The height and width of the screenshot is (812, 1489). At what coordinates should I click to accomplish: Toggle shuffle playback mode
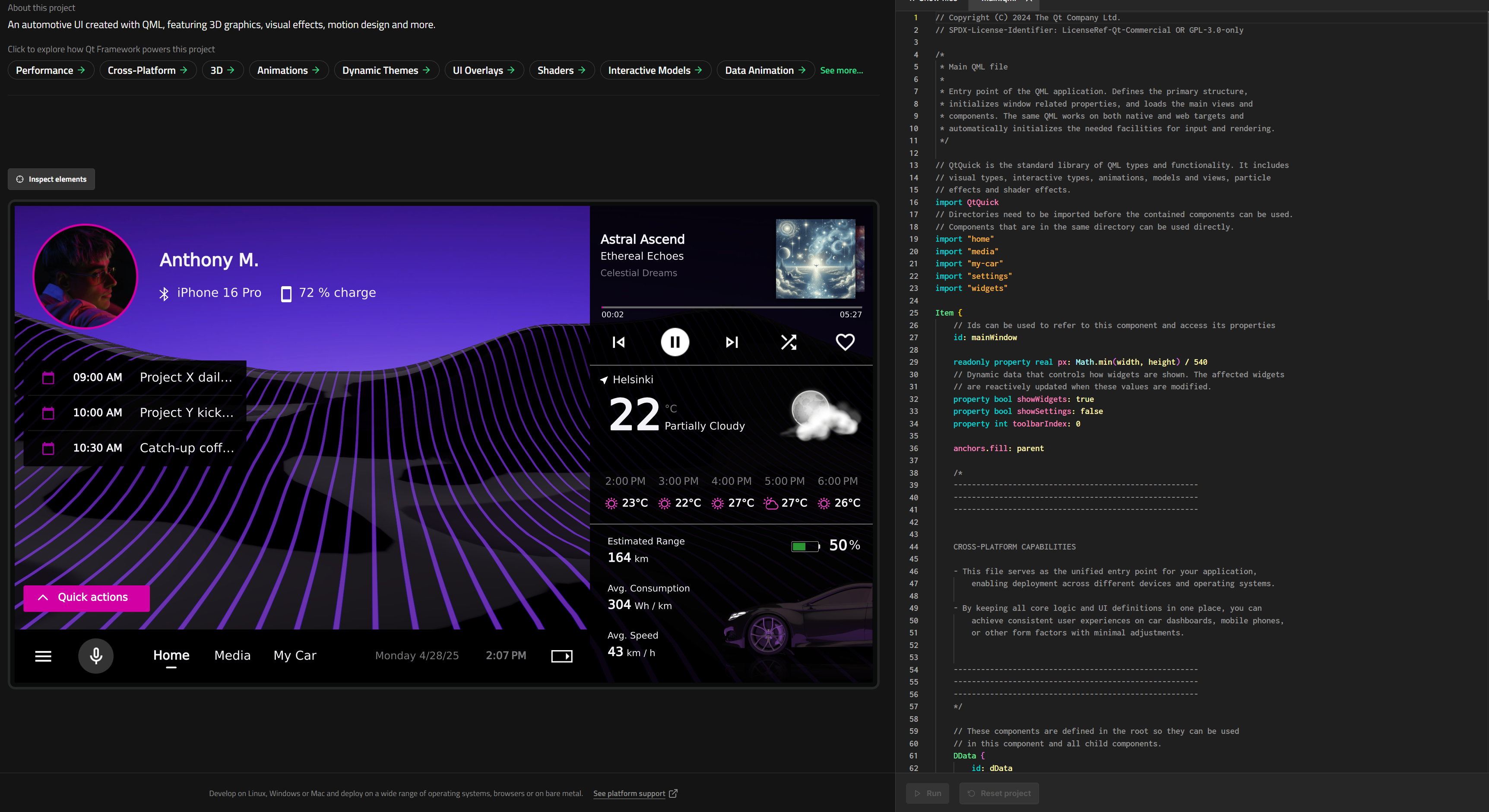[789, 342]
